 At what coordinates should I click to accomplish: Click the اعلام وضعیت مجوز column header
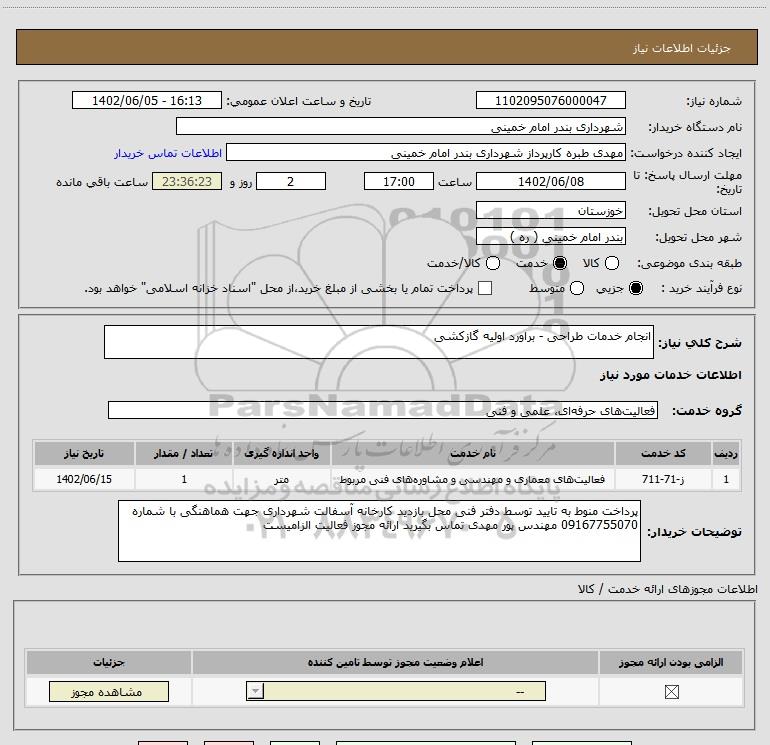(395, 662)
